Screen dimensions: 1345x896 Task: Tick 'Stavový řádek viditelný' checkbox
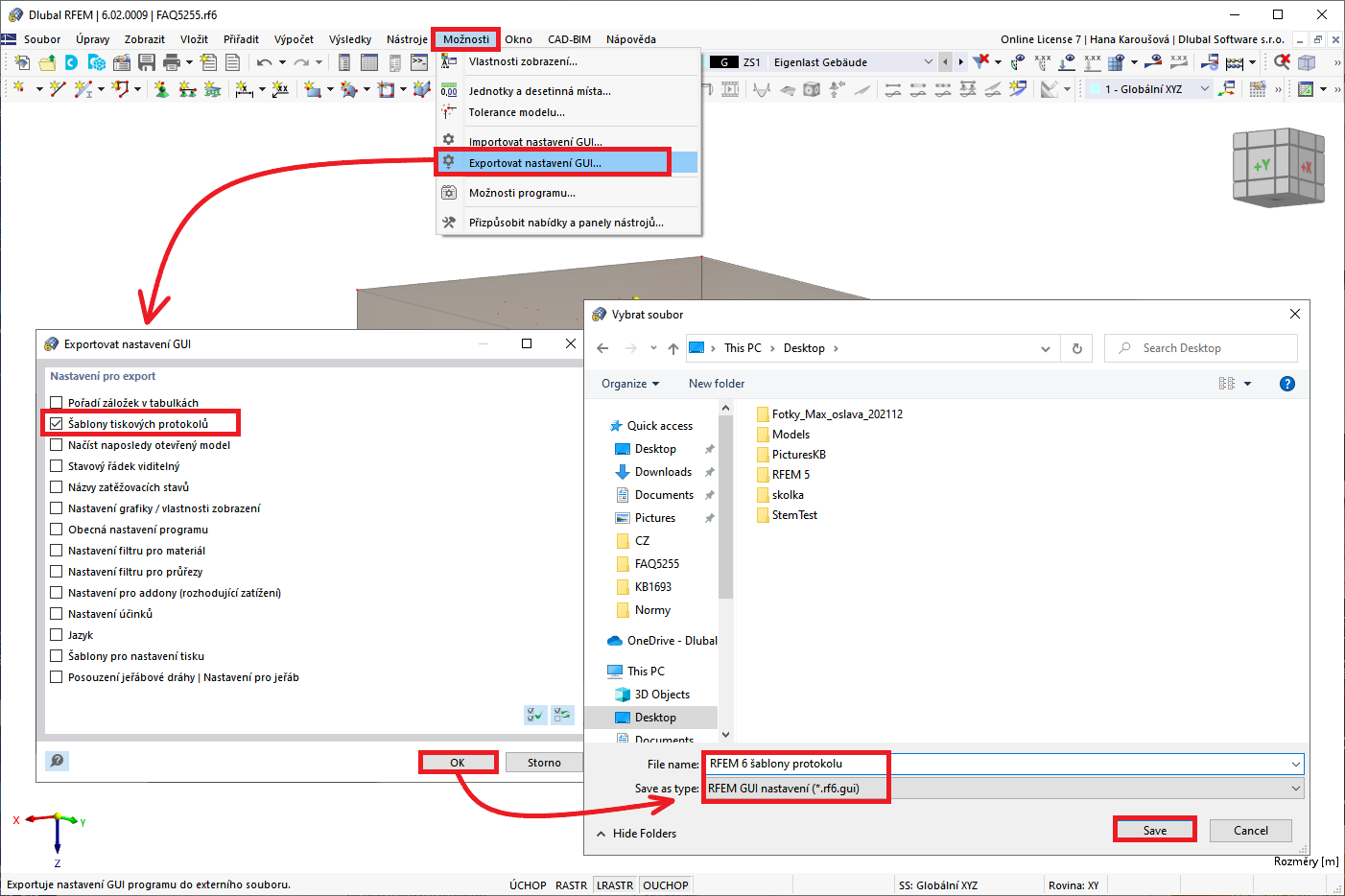[57, 466]
